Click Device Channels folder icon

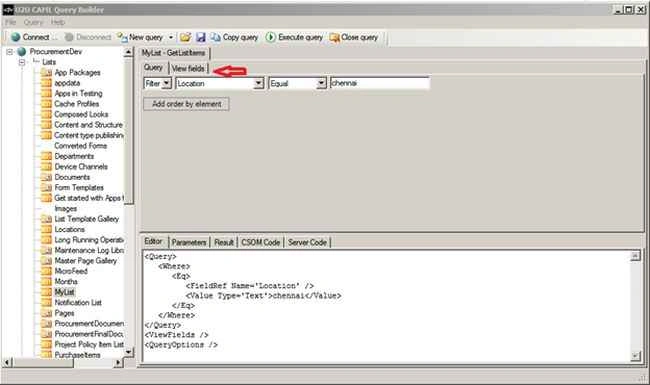46,167
